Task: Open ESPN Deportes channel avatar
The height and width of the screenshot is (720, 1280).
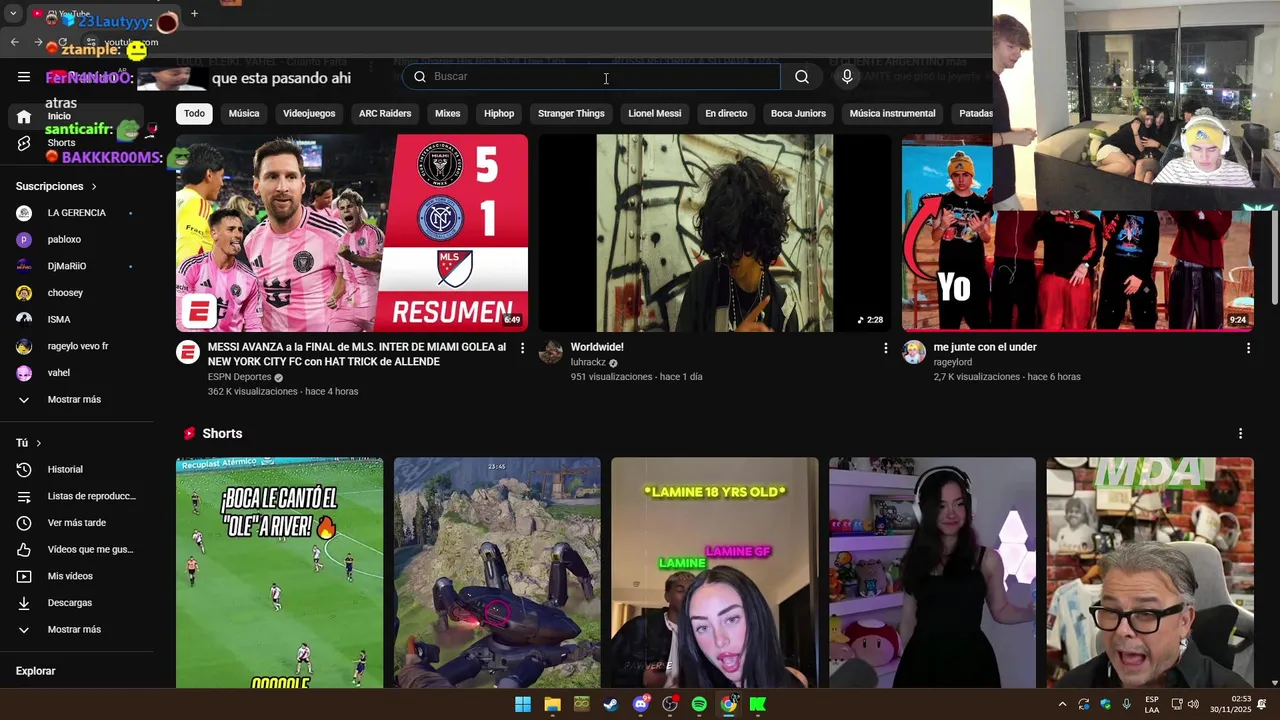Action: click(x=188, y=352)
